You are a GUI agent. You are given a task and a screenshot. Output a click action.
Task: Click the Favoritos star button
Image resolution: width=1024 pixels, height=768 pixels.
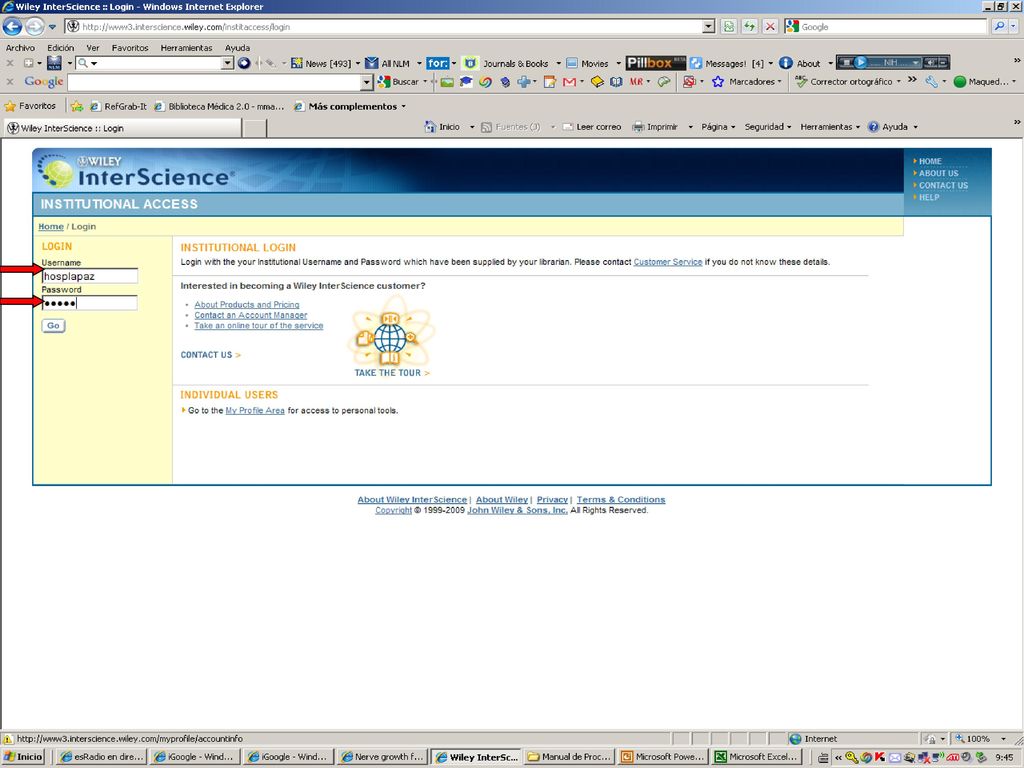click(x=30, y=106)
